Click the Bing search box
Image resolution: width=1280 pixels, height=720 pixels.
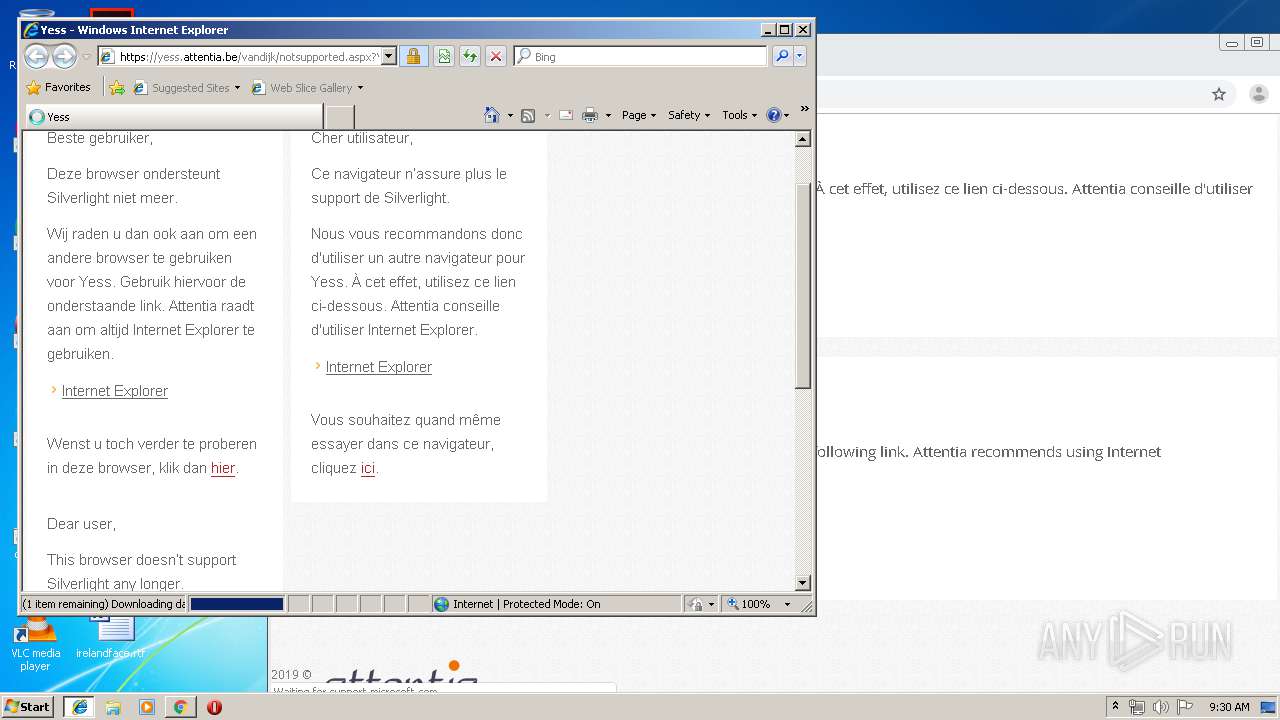click(x=640, y=57)
